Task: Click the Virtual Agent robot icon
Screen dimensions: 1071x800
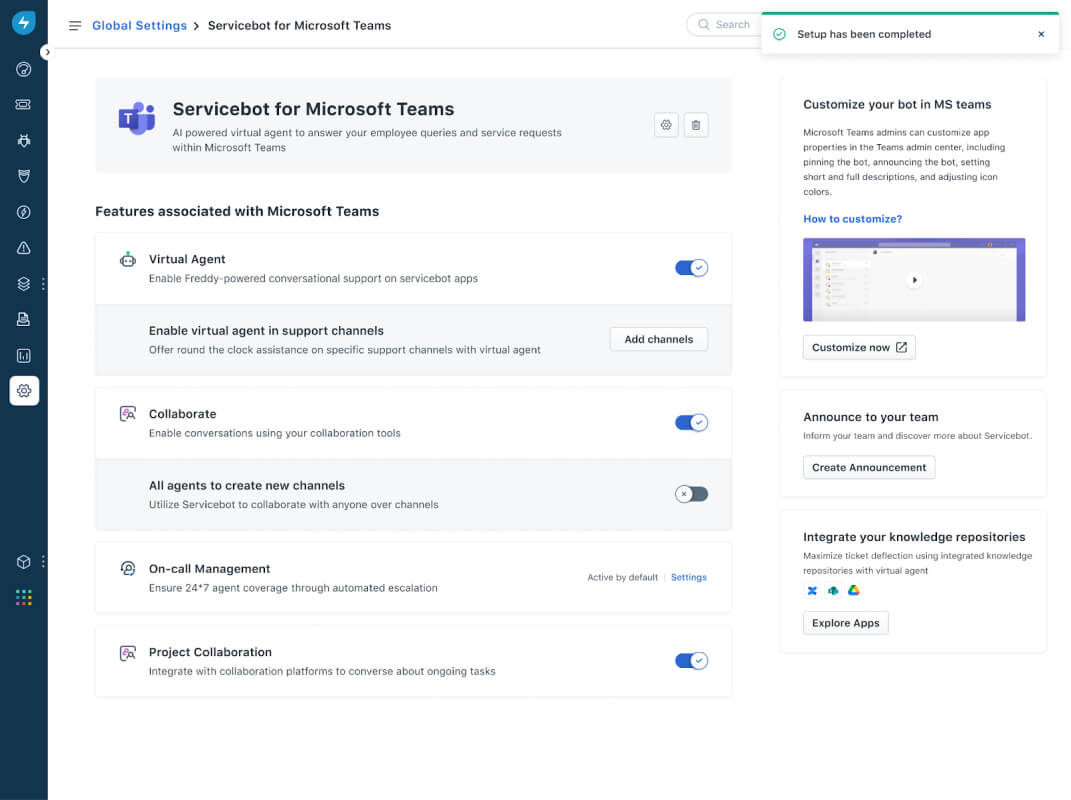Action: [128, 260]
